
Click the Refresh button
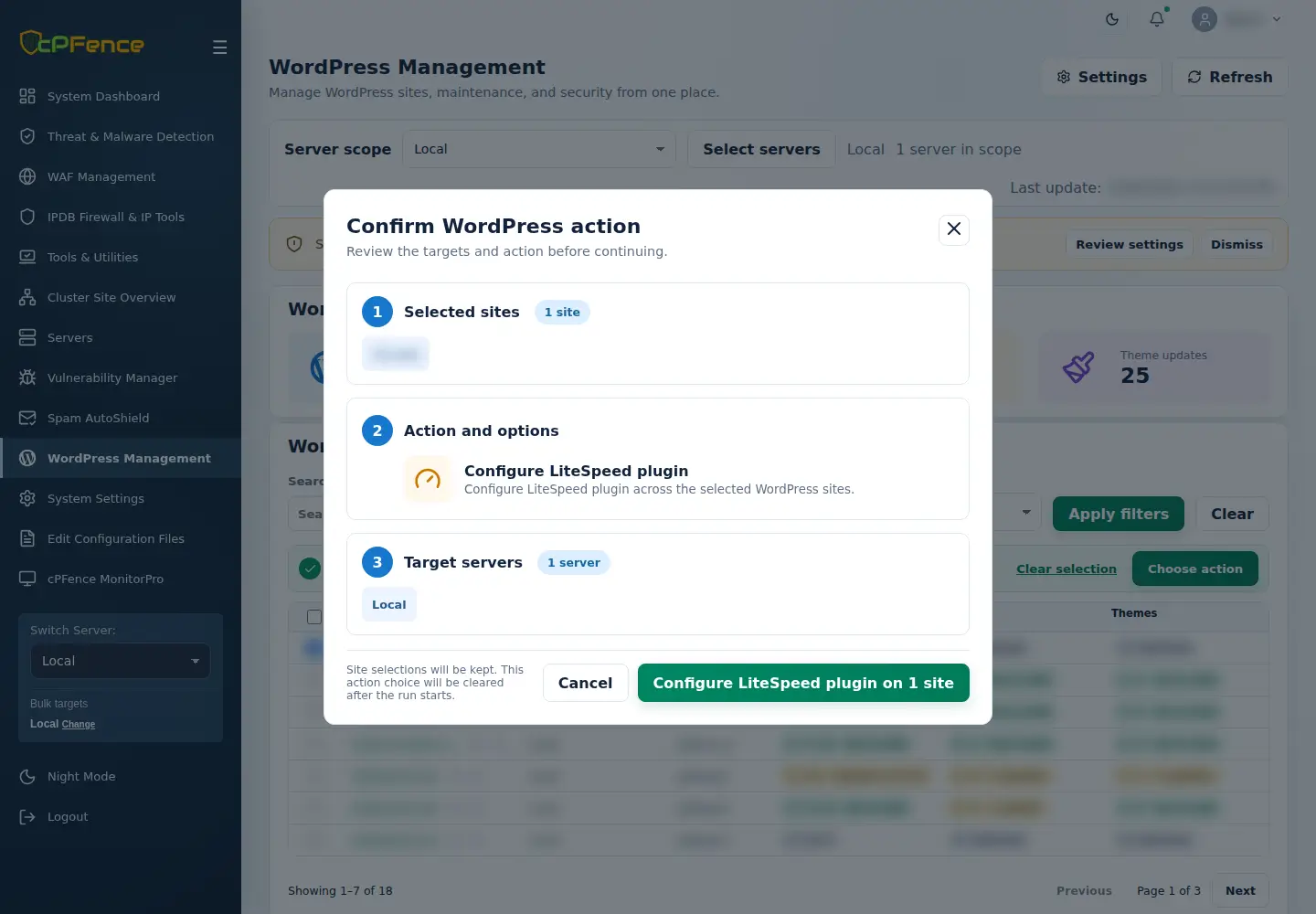tap(1230, 77)
